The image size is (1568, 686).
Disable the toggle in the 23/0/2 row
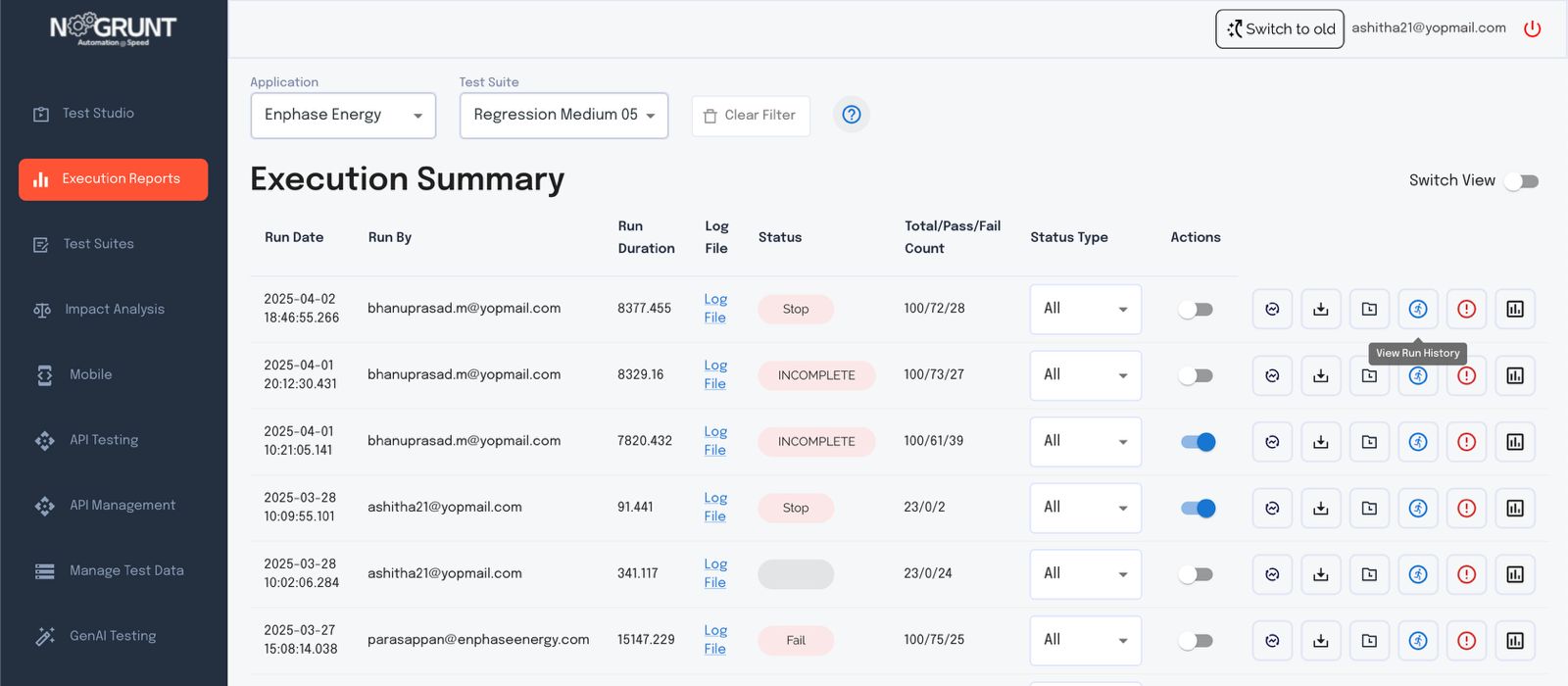pos(1198,508)
